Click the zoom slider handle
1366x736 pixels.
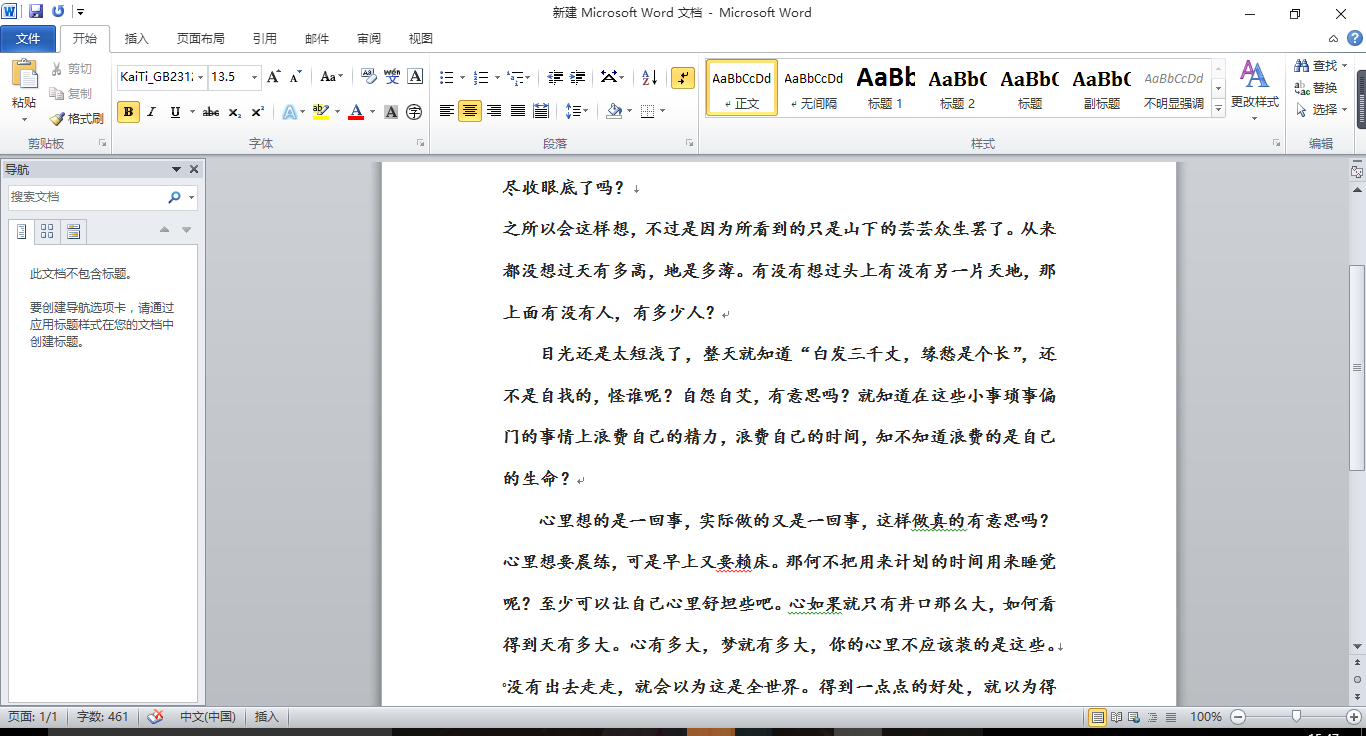pyautogui.click(x=1296, y=717)
